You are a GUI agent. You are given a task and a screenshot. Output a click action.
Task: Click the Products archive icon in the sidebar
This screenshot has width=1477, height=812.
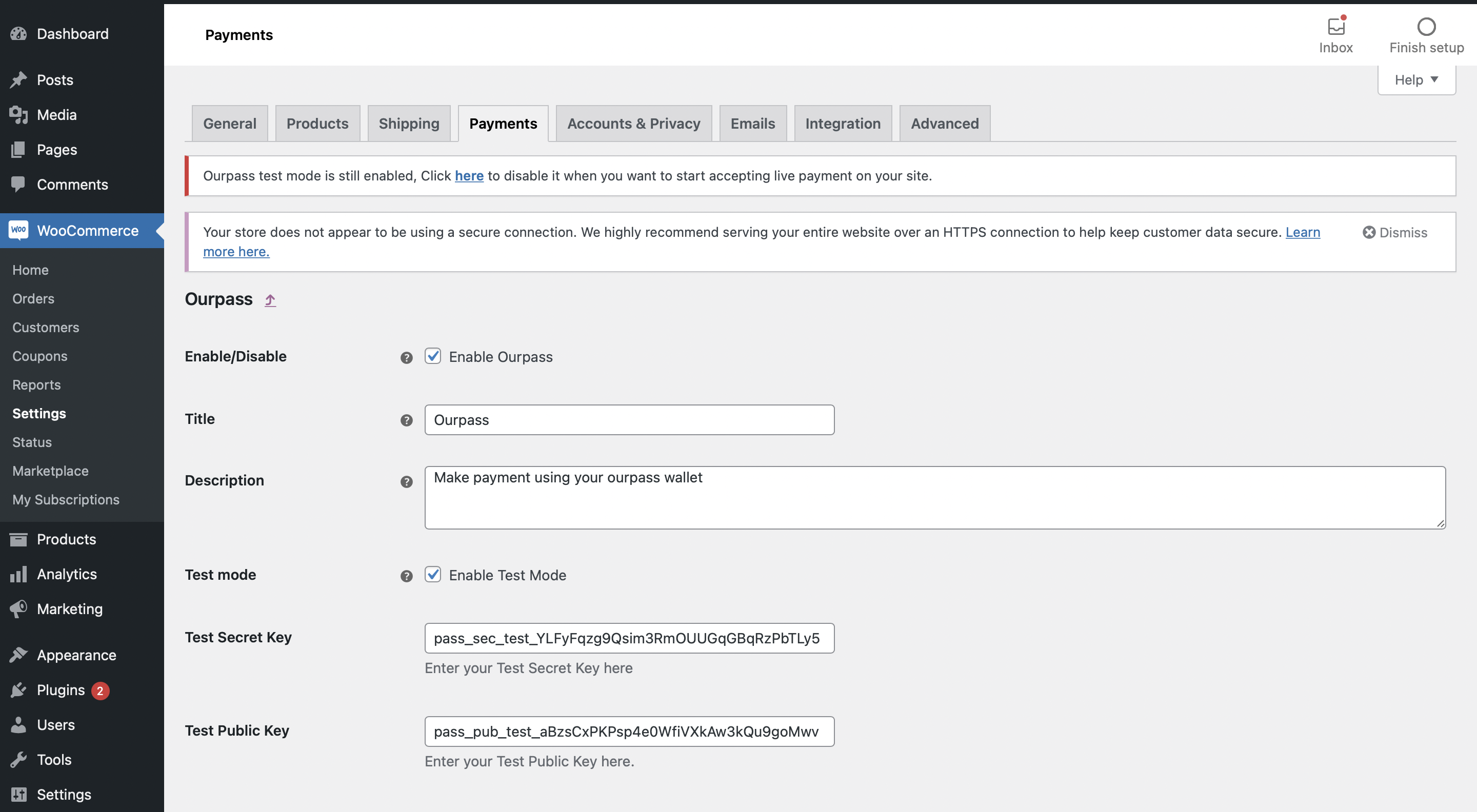click(18, 539)
